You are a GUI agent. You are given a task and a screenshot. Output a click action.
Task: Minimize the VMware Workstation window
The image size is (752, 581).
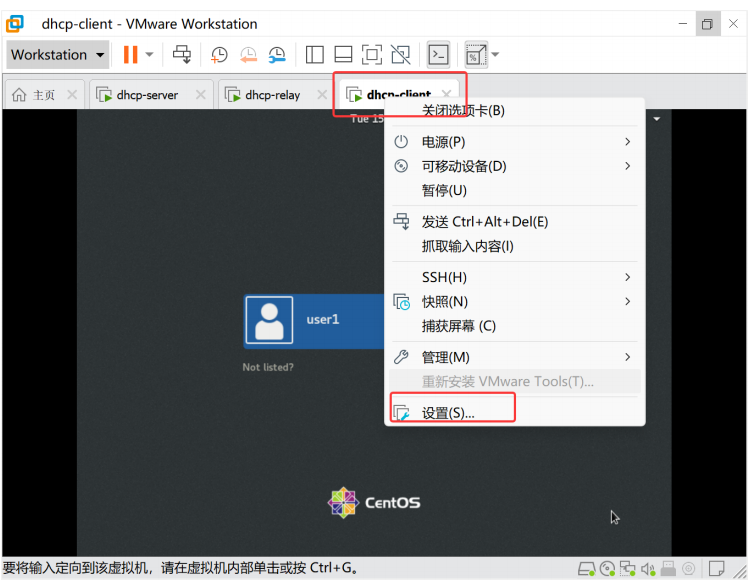pyautogui.click(x=683, y=24)
